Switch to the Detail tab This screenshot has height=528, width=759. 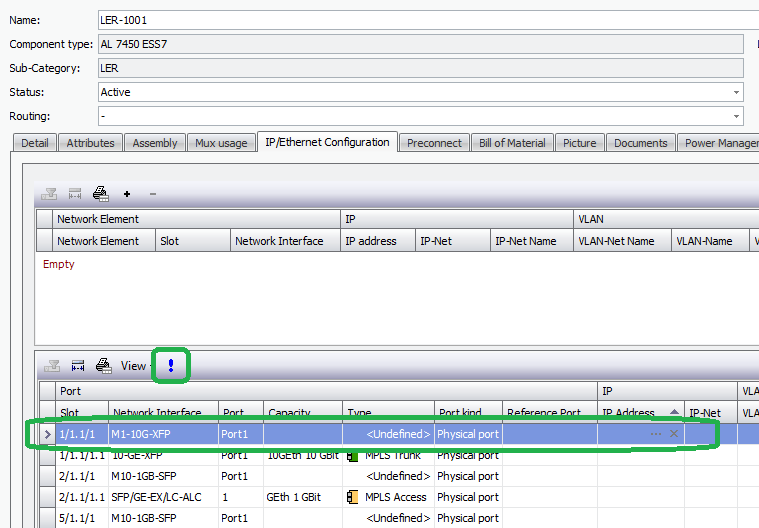[x=35, y=143]
